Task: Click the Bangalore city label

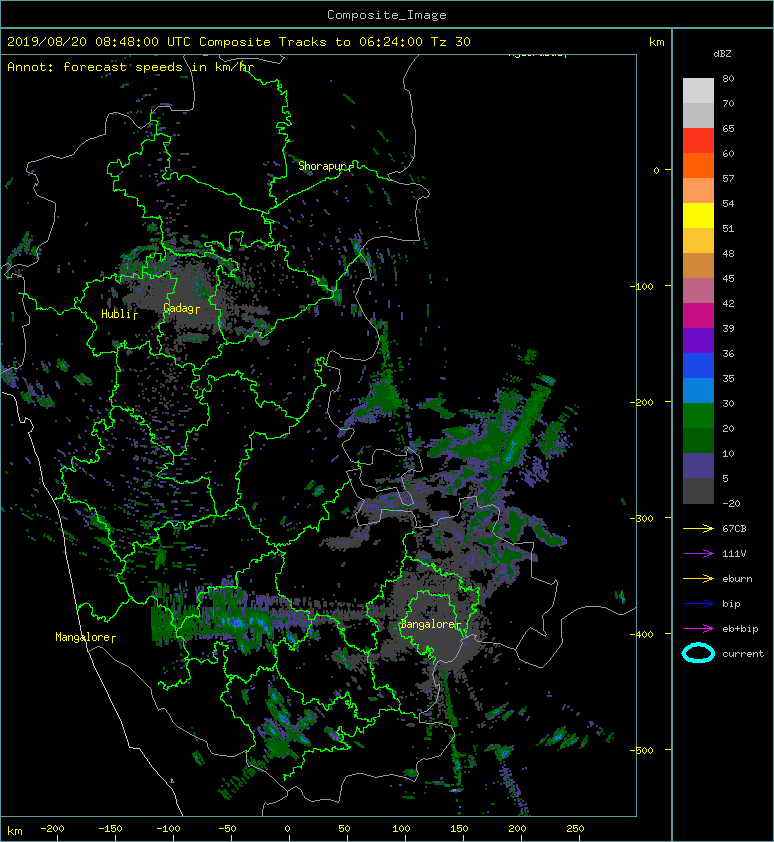Action: (x=430, y=624)
